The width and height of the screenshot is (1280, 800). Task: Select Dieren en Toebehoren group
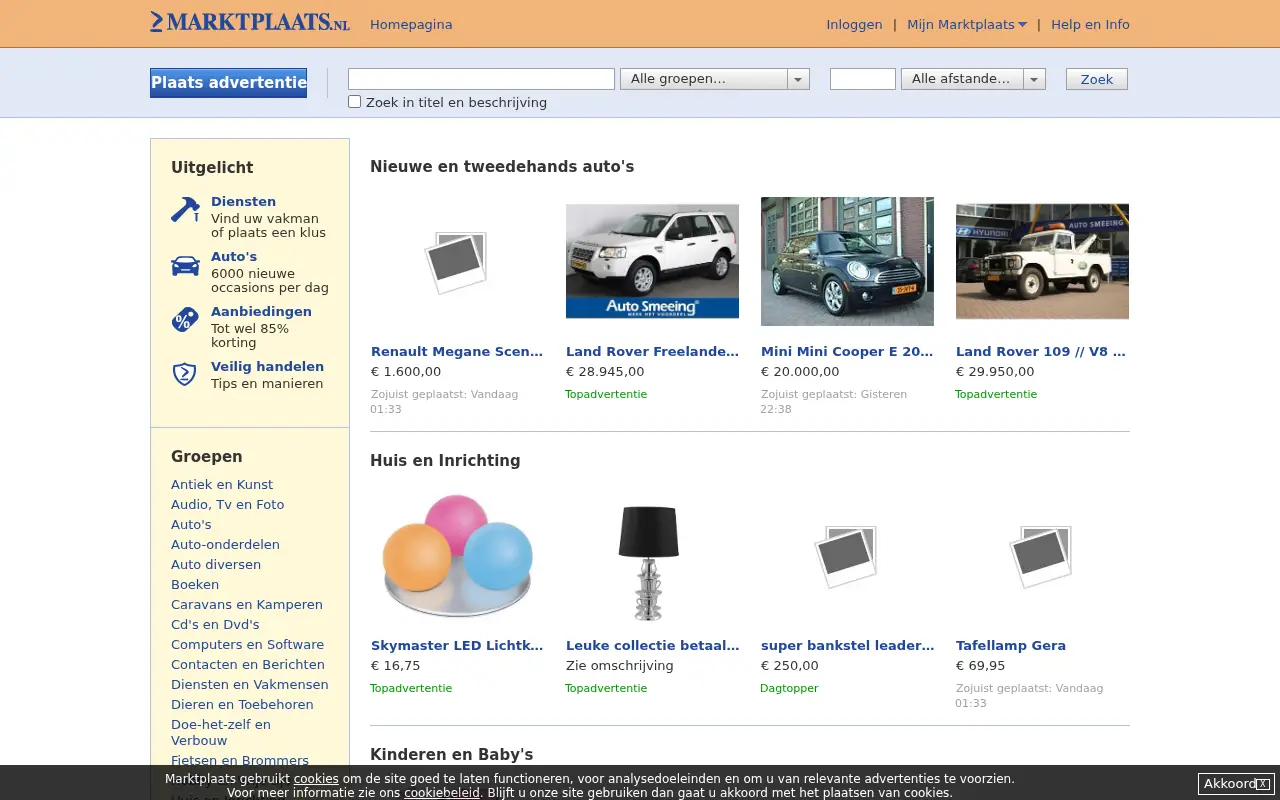pos(242,704)
